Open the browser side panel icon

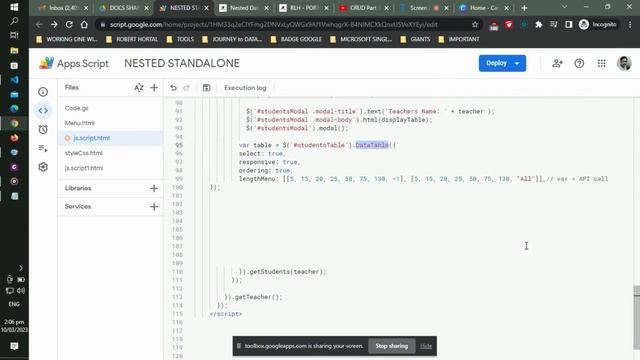[x=569, y=24]
